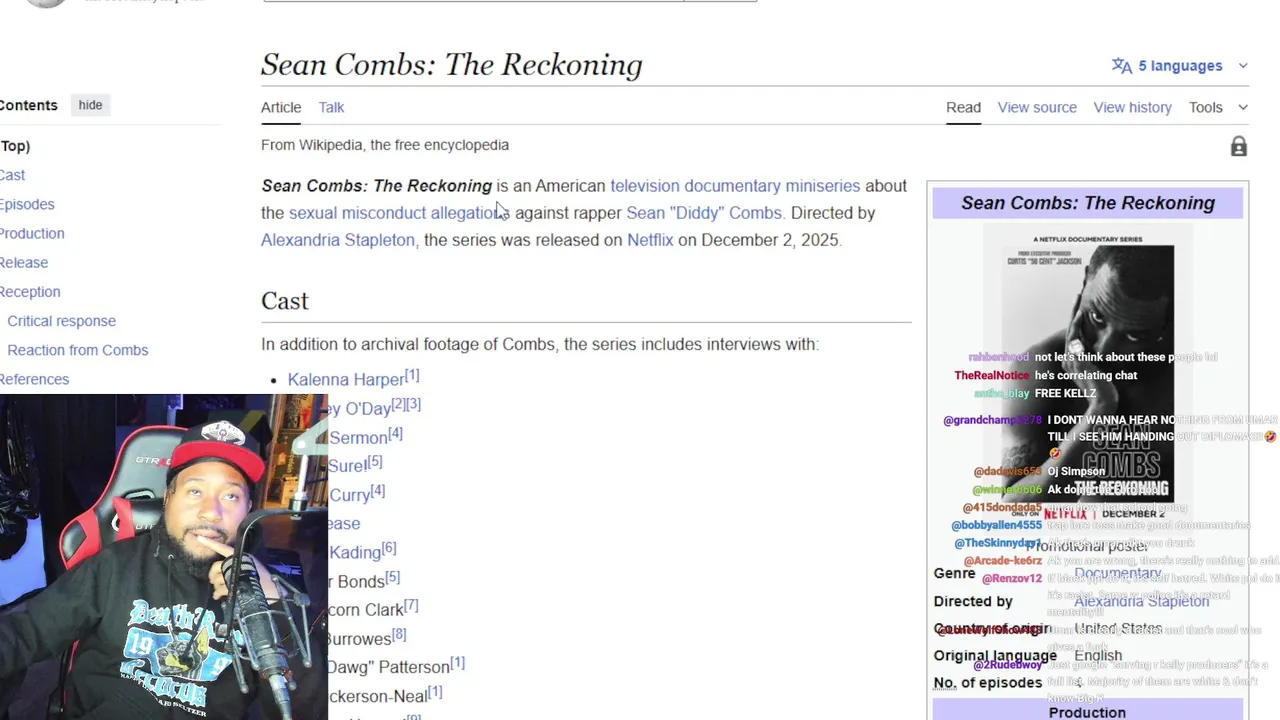Open citation [6] after Kading
The height and width of the screenshot is (720, 1280).
[389, 548]
